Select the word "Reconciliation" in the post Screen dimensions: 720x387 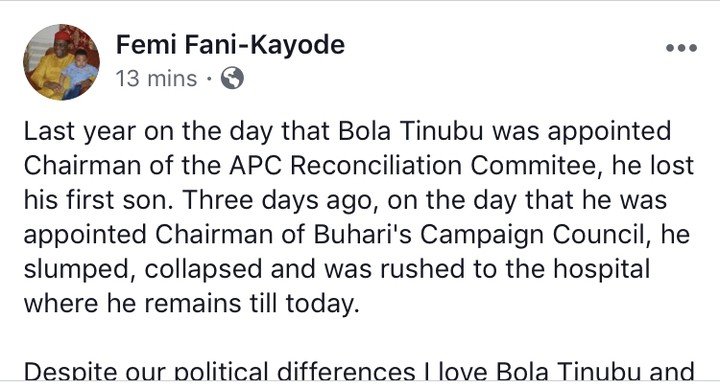point(376,165)
